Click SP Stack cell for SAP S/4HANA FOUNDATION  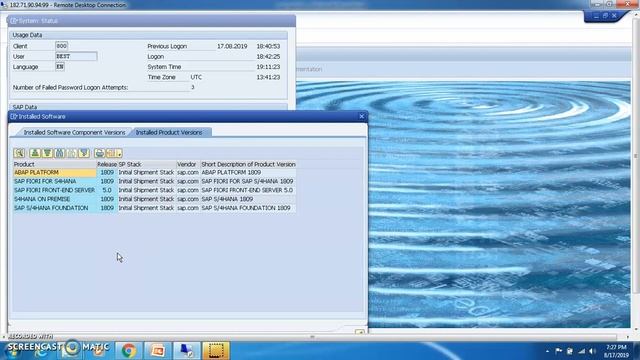coord(147,208)
